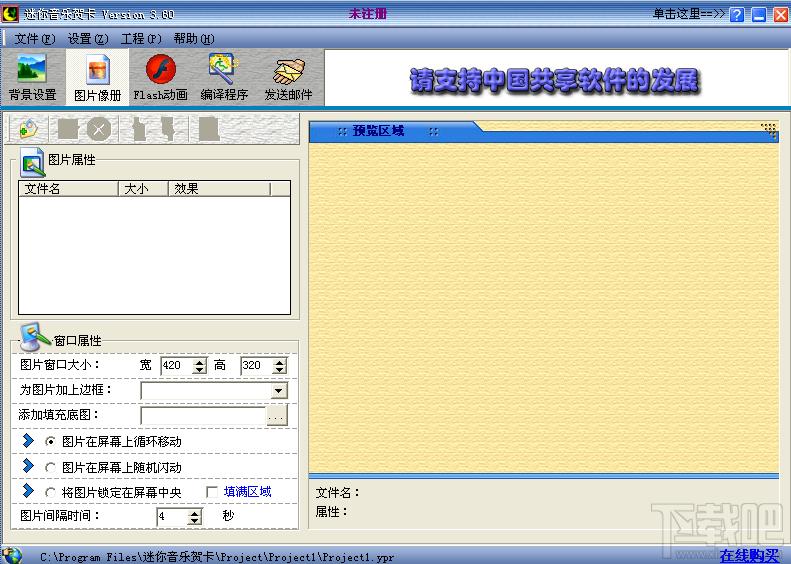Browse for 添加填充底图 with the ... button
791x564 pixels.
276,416
